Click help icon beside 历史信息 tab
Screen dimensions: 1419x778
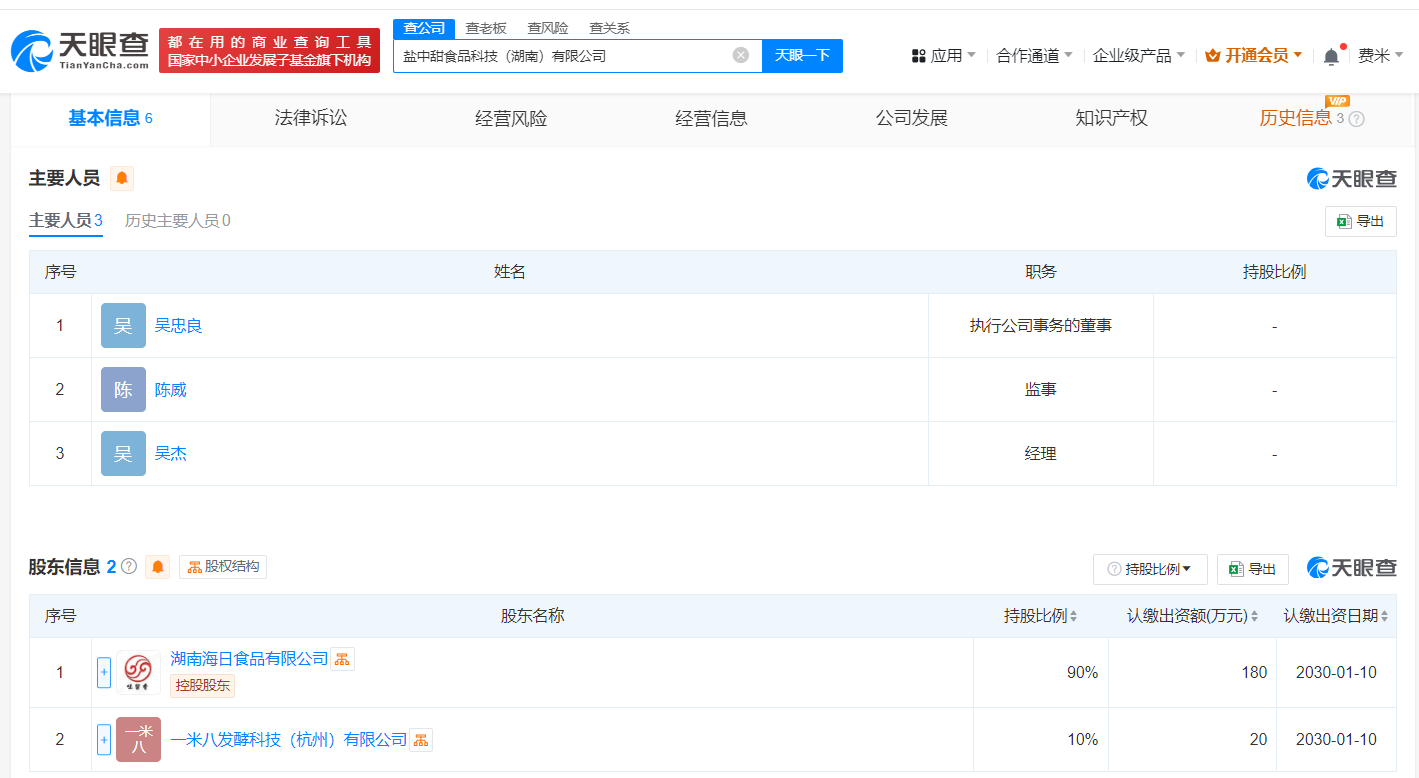(1356, 119)
